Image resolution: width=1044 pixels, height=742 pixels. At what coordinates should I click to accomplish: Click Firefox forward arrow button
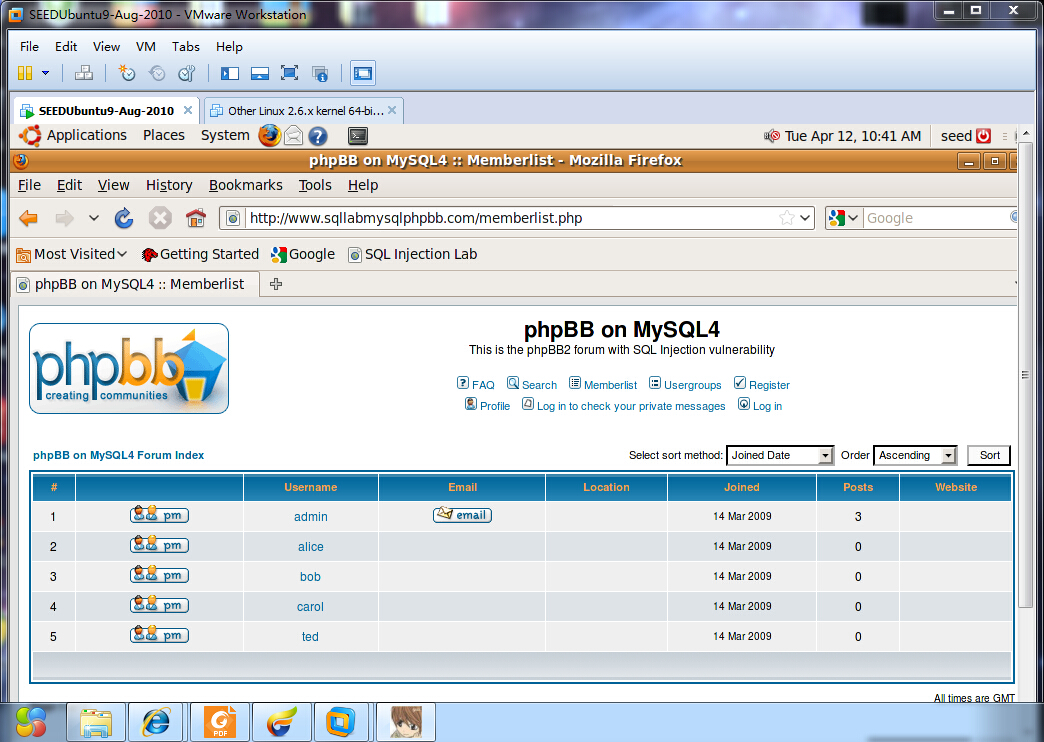pos(65,218)
